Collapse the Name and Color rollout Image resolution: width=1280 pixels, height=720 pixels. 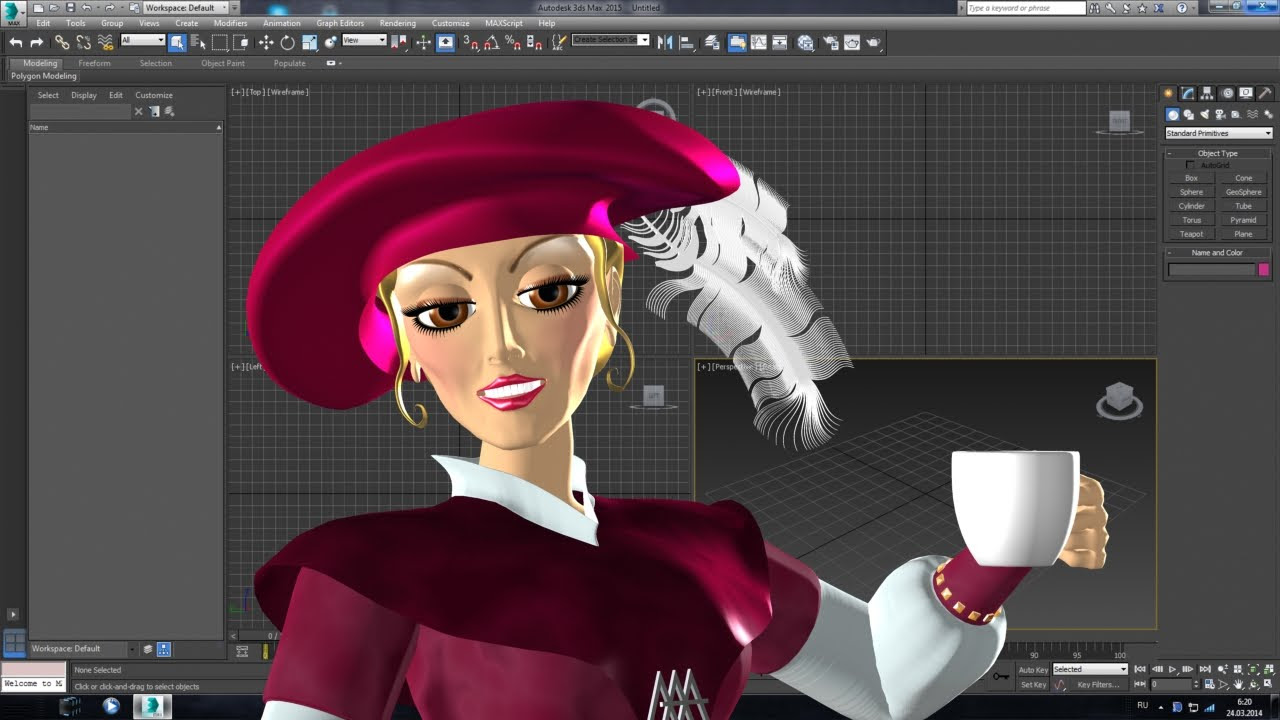click(1217, 253)
